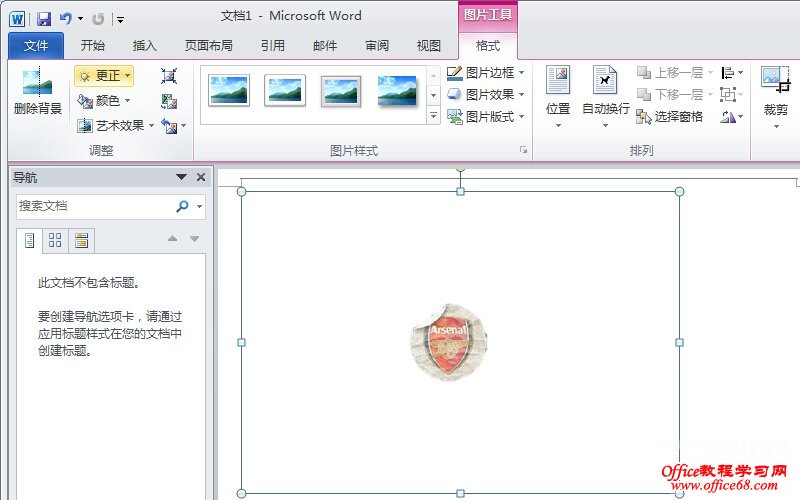Customize the Quick Access Toolbar dropdown
The image size is (800, 500).
(120, 20)
